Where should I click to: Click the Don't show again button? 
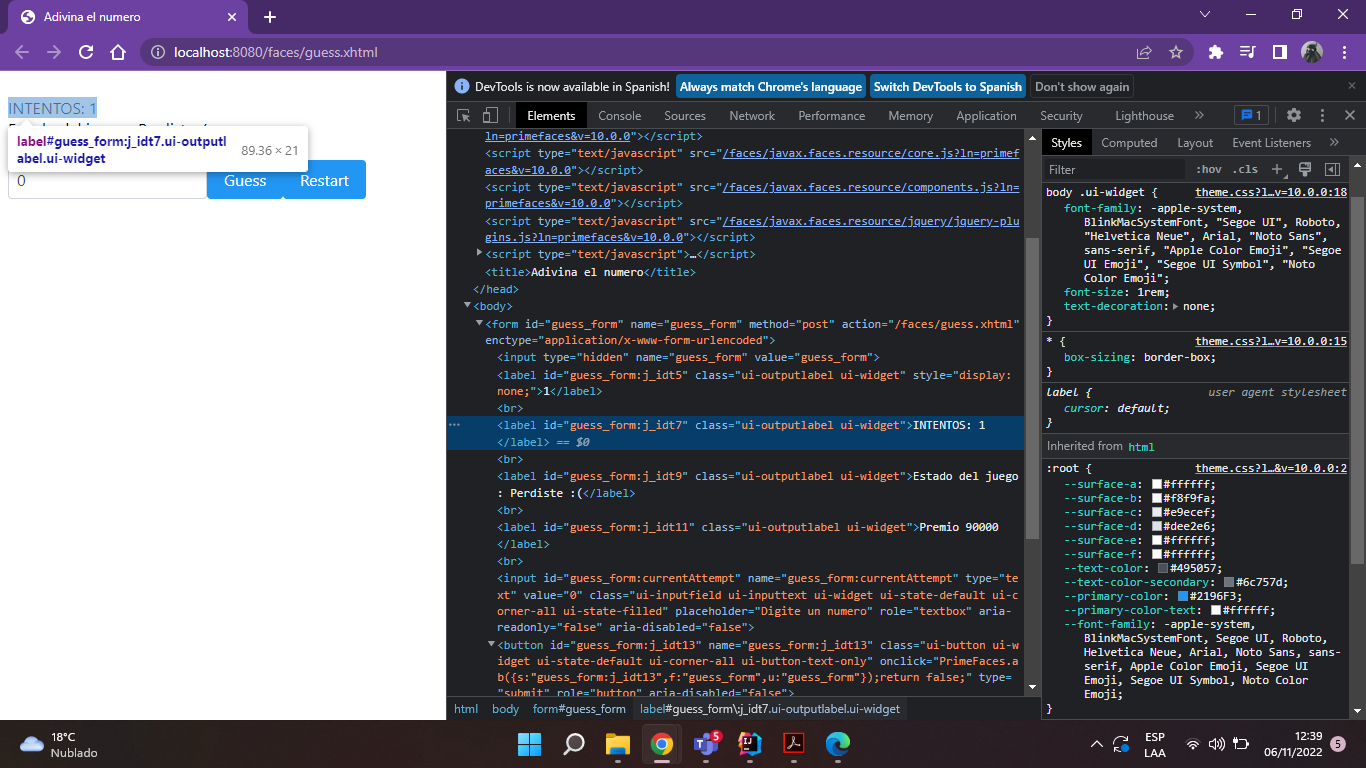[1082, 87]
